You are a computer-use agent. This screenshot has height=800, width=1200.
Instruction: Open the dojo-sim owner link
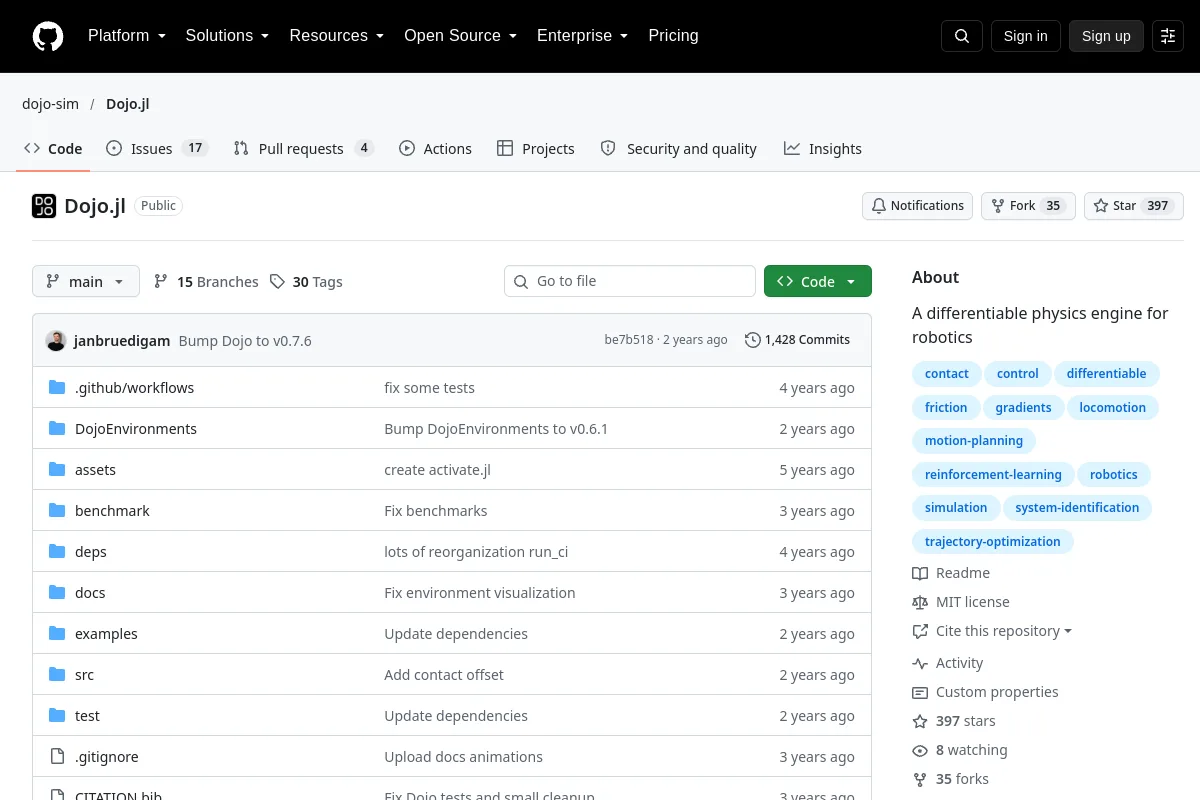[50, 104]
